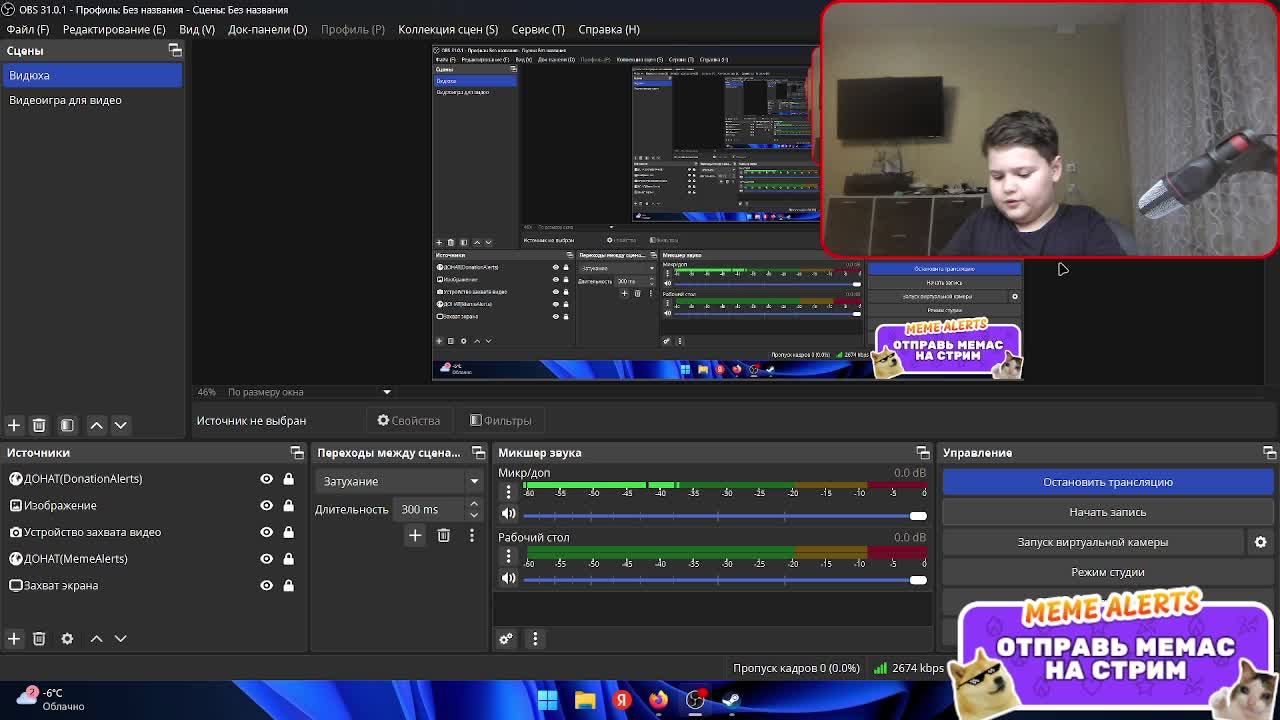Add a new scene with the plus icon
Image resolution: width=1280 pixels, height=720 pixels.
(14, 425)
